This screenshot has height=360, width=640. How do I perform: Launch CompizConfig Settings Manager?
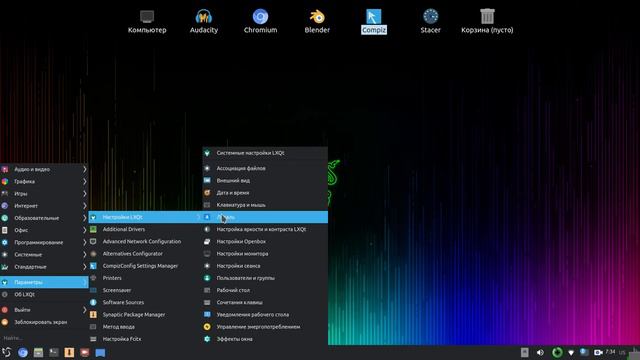pyautogui.click(x=146, y=266)
